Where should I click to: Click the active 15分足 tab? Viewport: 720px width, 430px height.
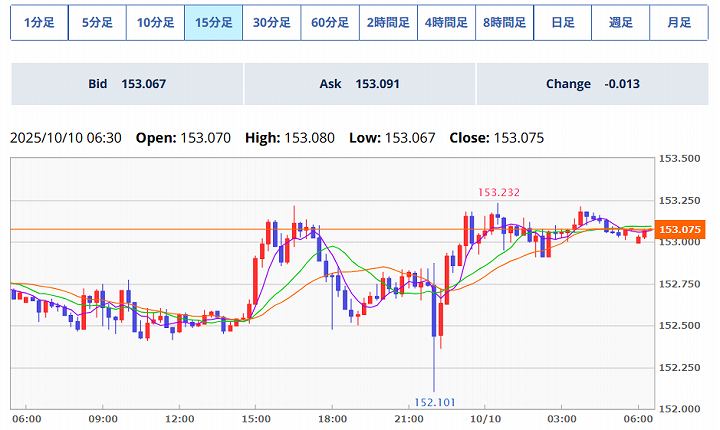(x=213, y=22)
